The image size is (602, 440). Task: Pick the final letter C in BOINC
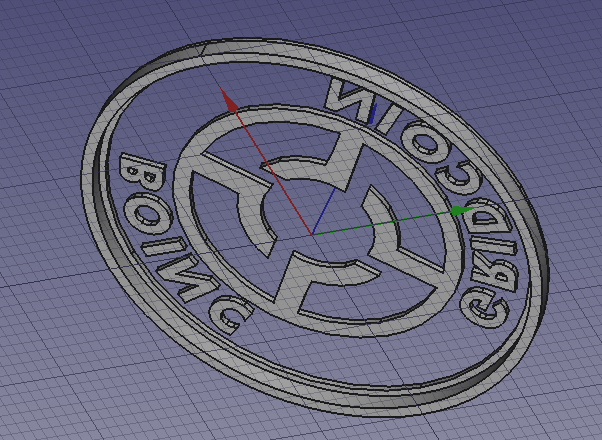tap(231, 316)
